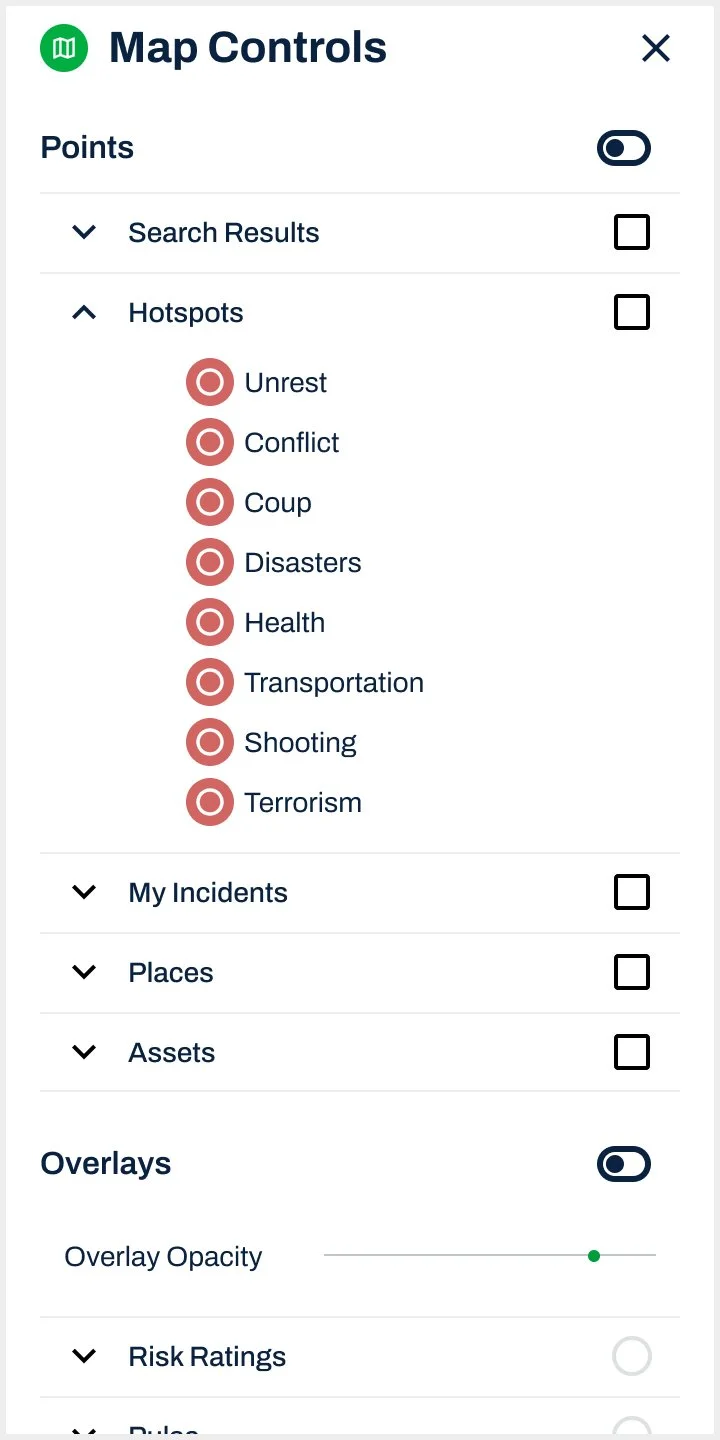
Task: Close the Map Controls panel
Action: (656, 48)
